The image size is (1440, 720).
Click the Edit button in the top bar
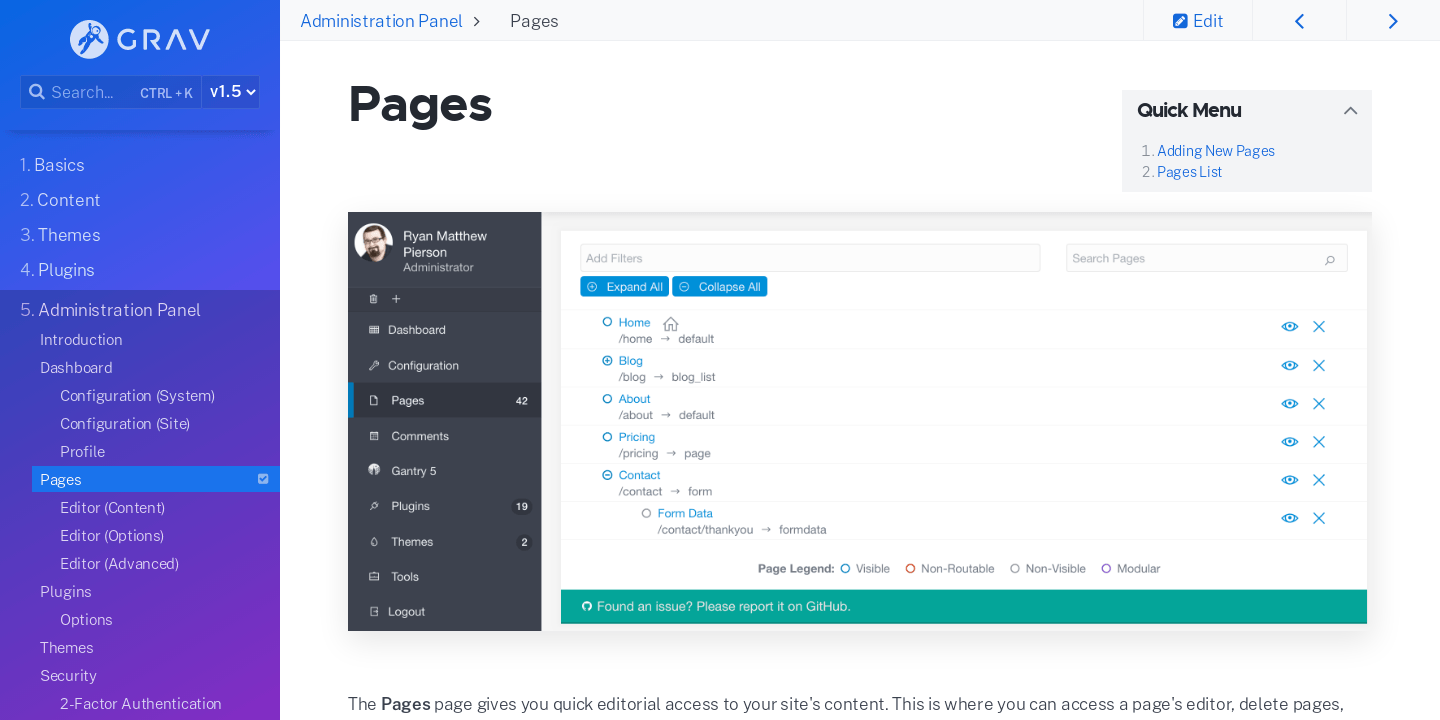pos(1197,20)
